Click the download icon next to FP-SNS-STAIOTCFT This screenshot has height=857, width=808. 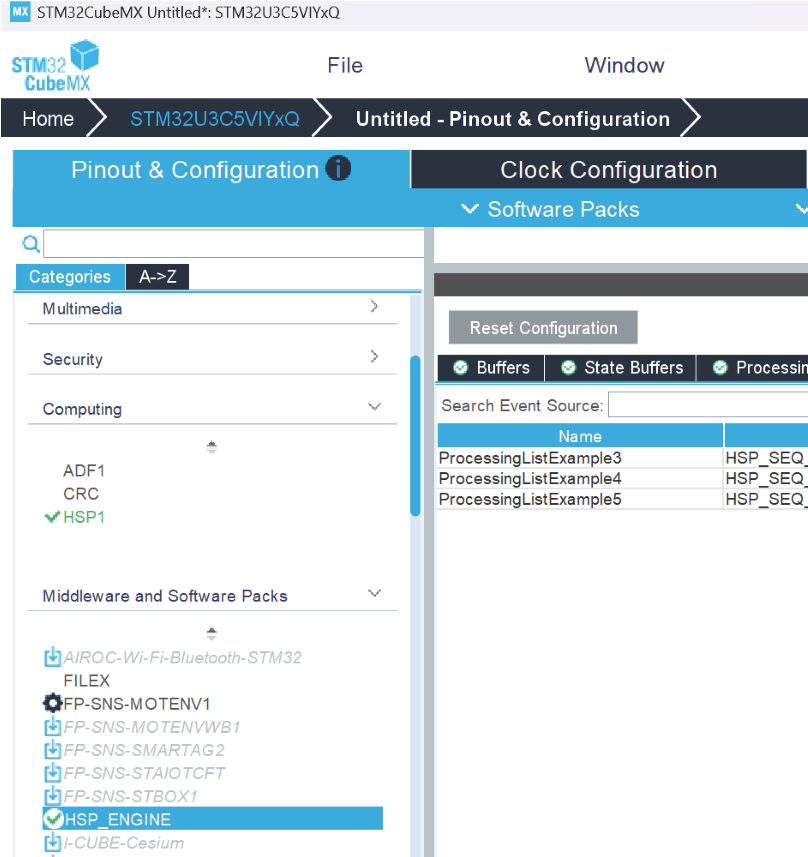click(52, 773)
